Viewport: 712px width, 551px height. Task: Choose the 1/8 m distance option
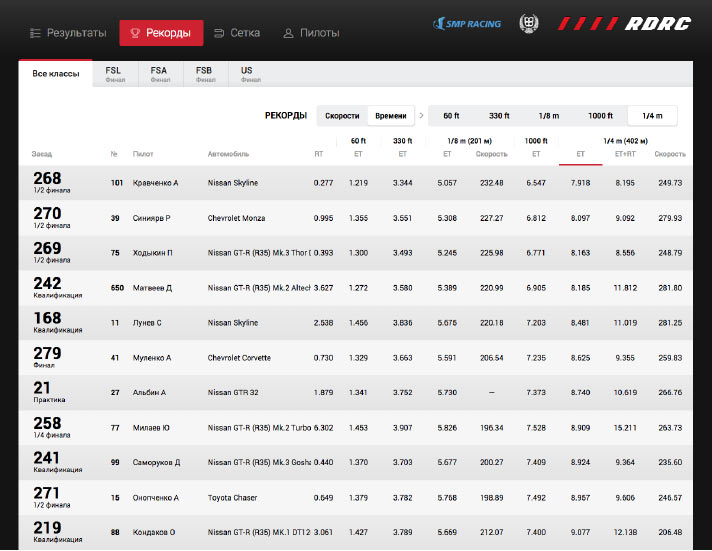click(x=549, y=116)
